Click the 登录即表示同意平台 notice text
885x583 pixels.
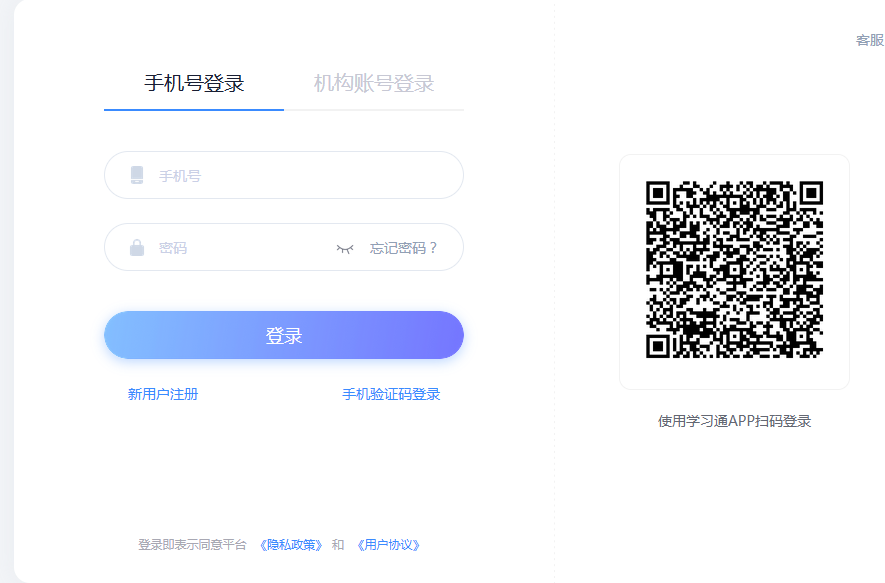[192, 545]
